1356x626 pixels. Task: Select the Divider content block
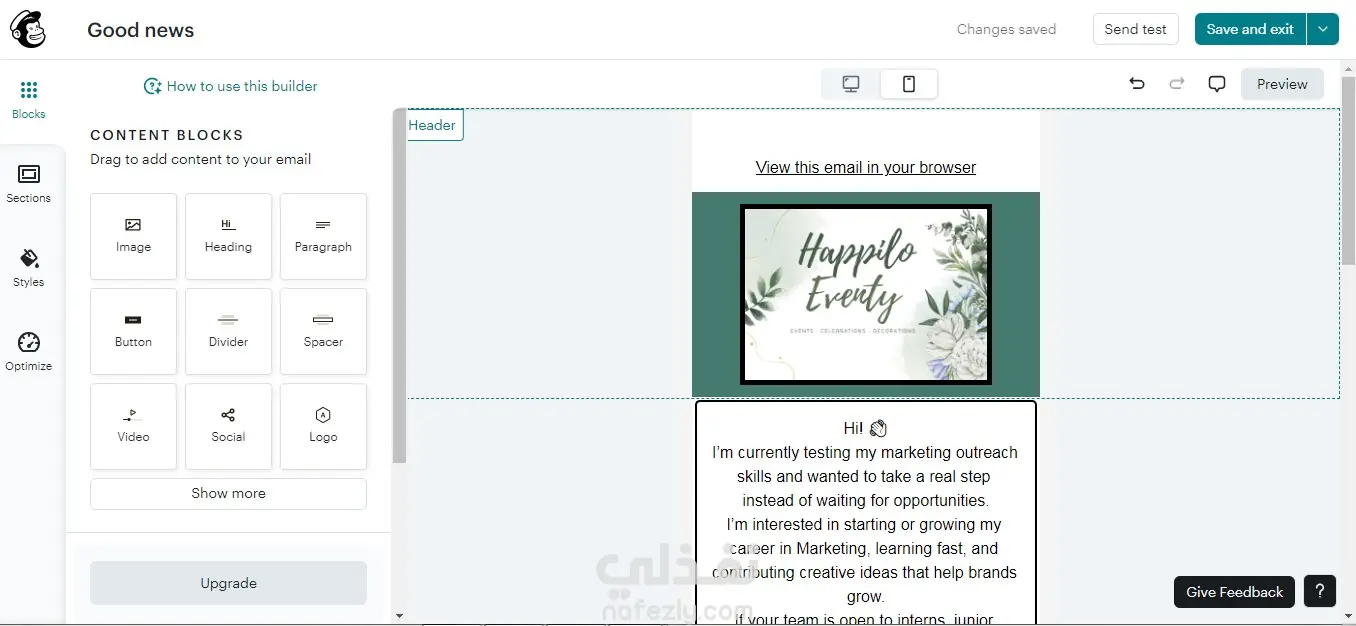(228, 331)
